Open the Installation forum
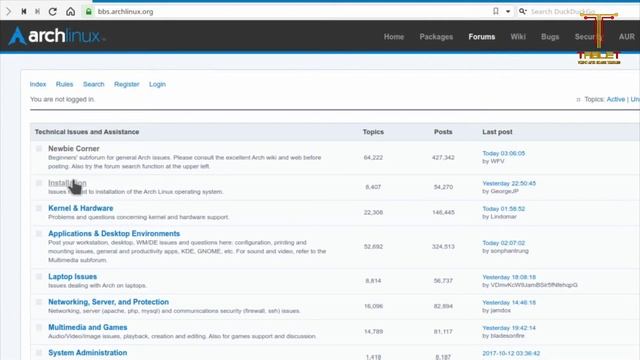640x360 pixels. [x=67, y=183]
